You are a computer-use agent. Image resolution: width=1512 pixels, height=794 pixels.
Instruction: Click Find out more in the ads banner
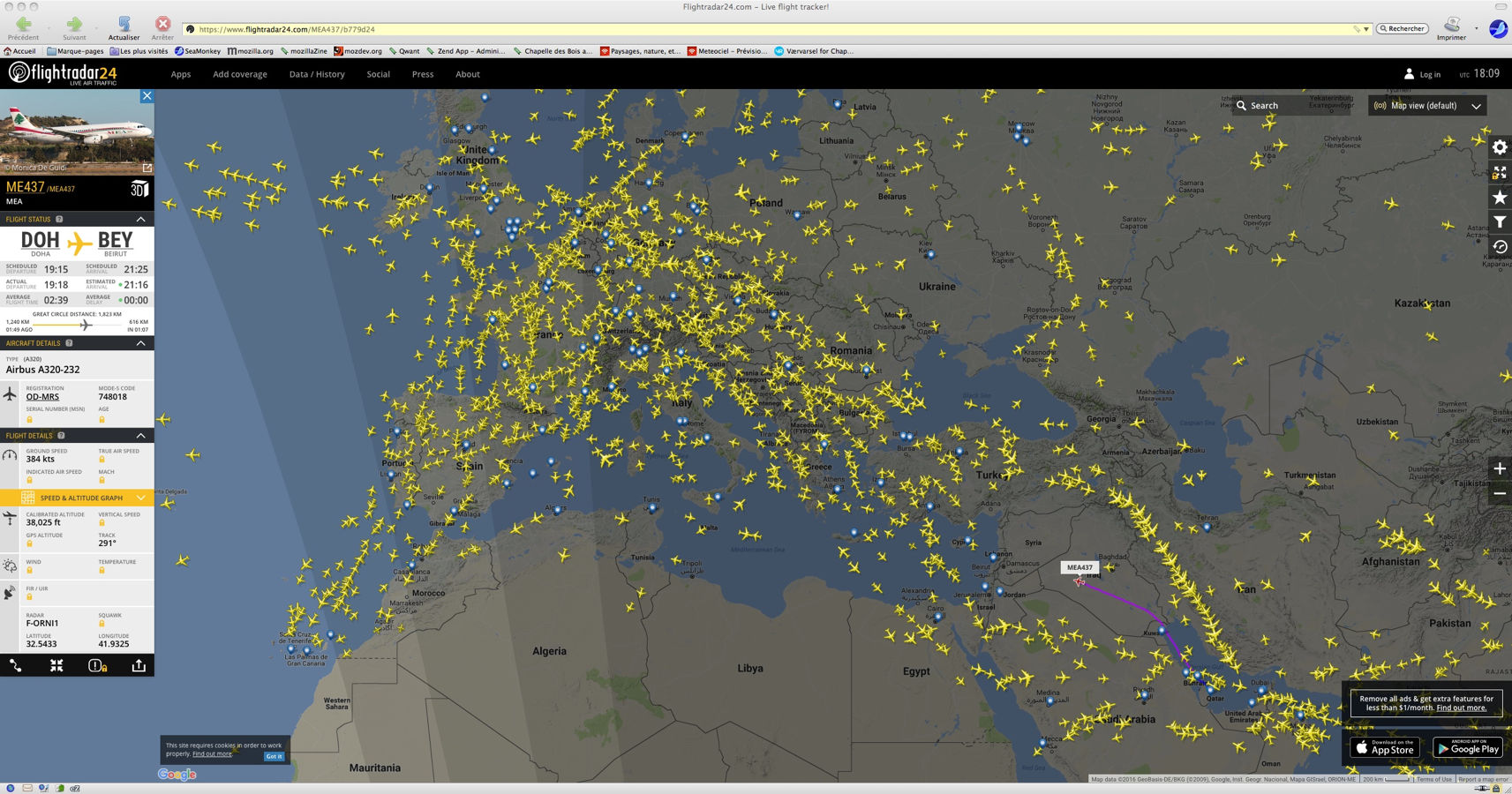click(x=1461, y=708)
